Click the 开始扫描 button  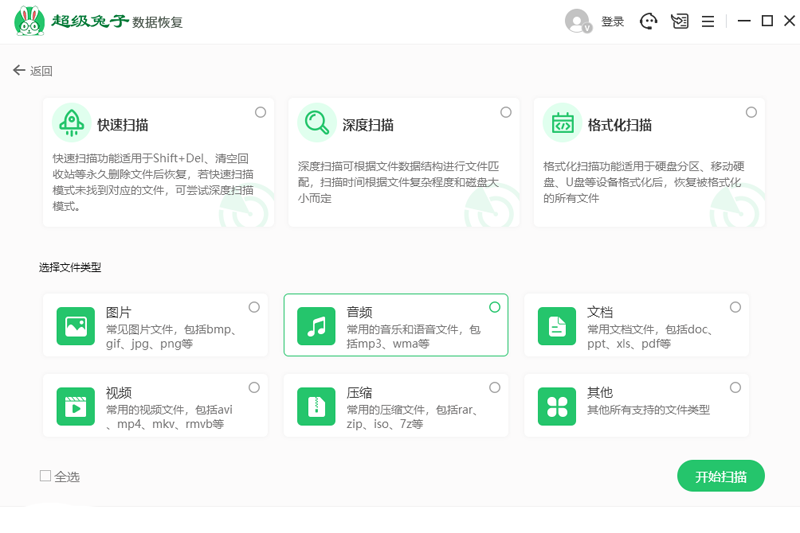tap(721, 476)
